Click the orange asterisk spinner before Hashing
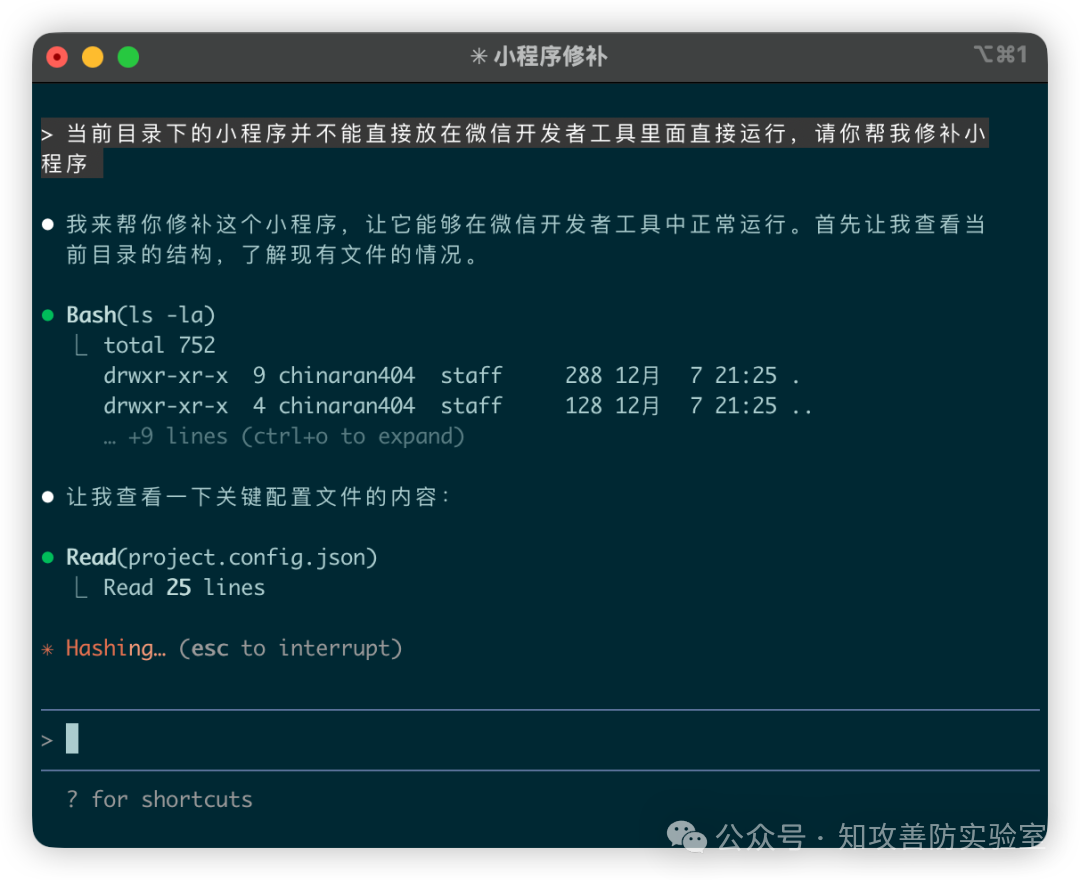 (x=48, y=649)
